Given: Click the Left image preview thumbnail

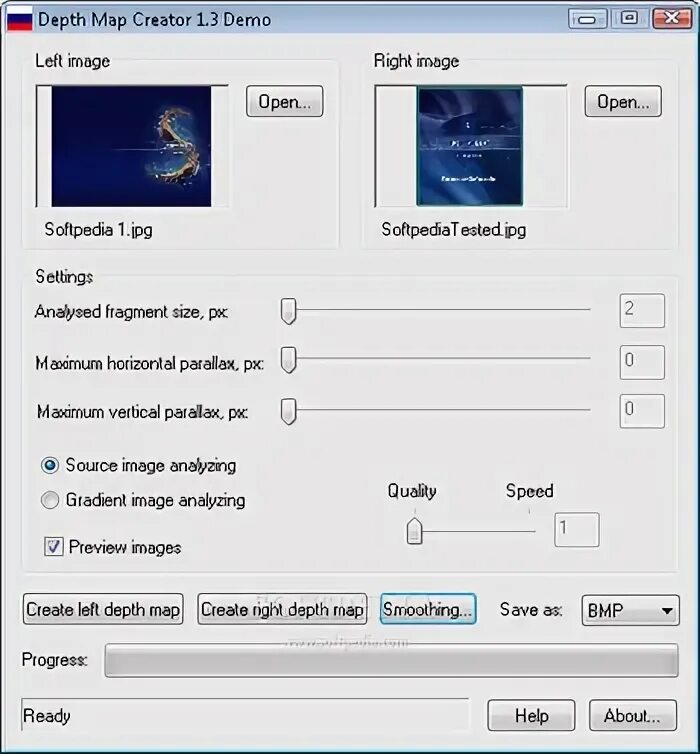Looking at the screenshot, I should [x=131, y=146].
